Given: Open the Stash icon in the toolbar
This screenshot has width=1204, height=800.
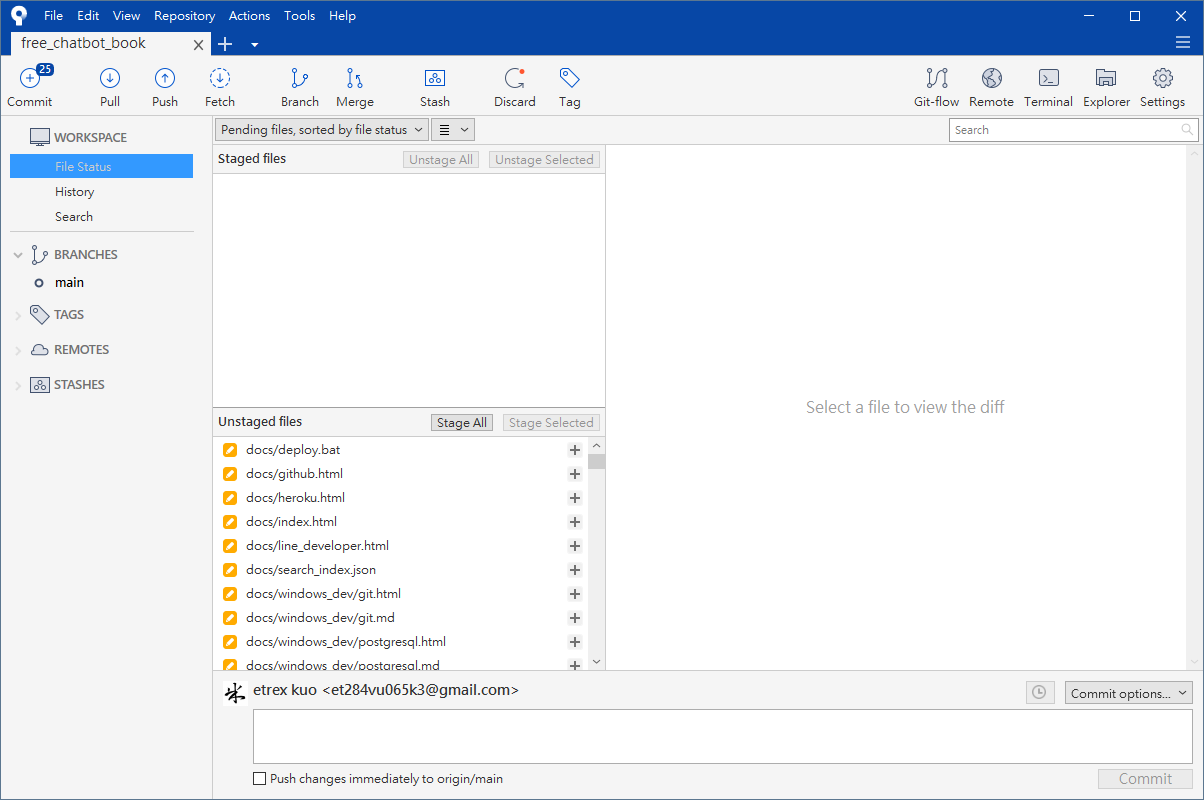Looking at the screenshot, I should coord(434,87).
